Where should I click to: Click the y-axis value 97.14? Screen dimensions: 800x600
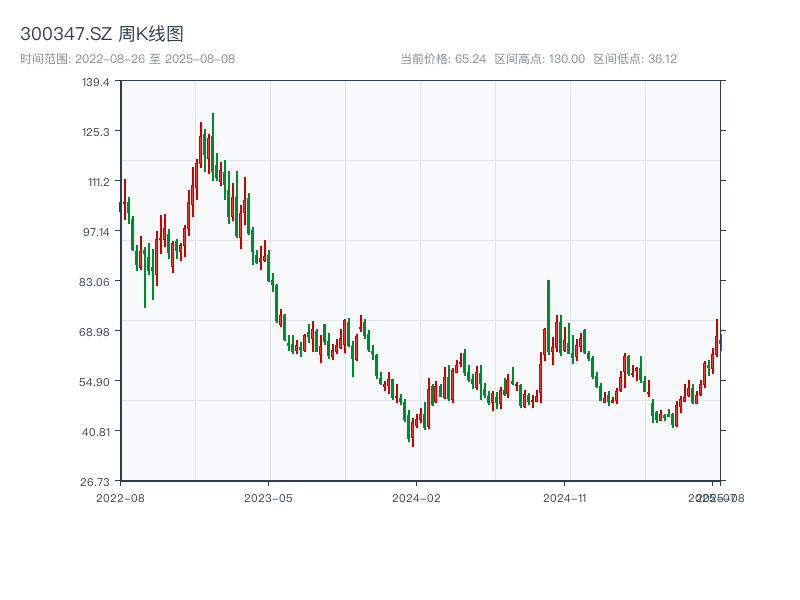point(96,232)
